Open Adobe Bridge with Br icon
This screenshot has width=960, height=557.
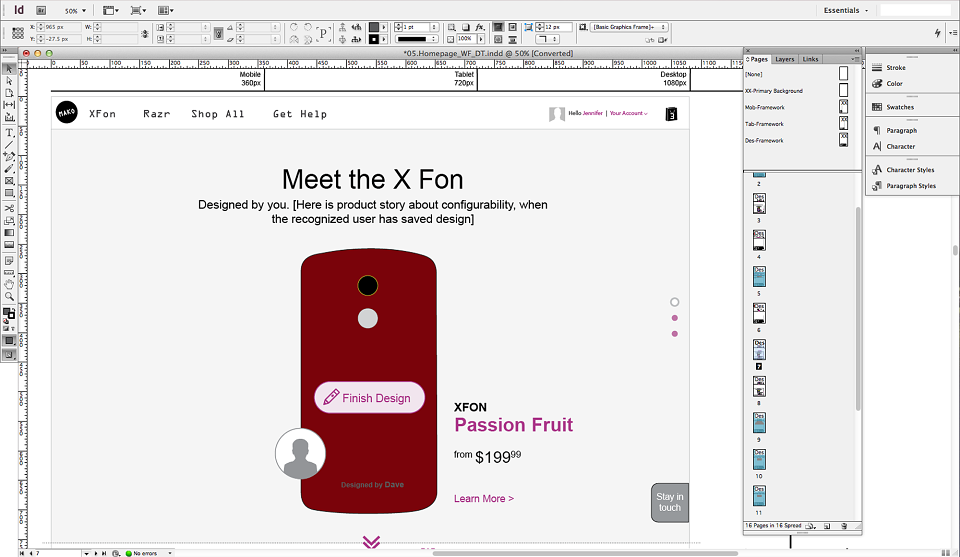[41, 10]
